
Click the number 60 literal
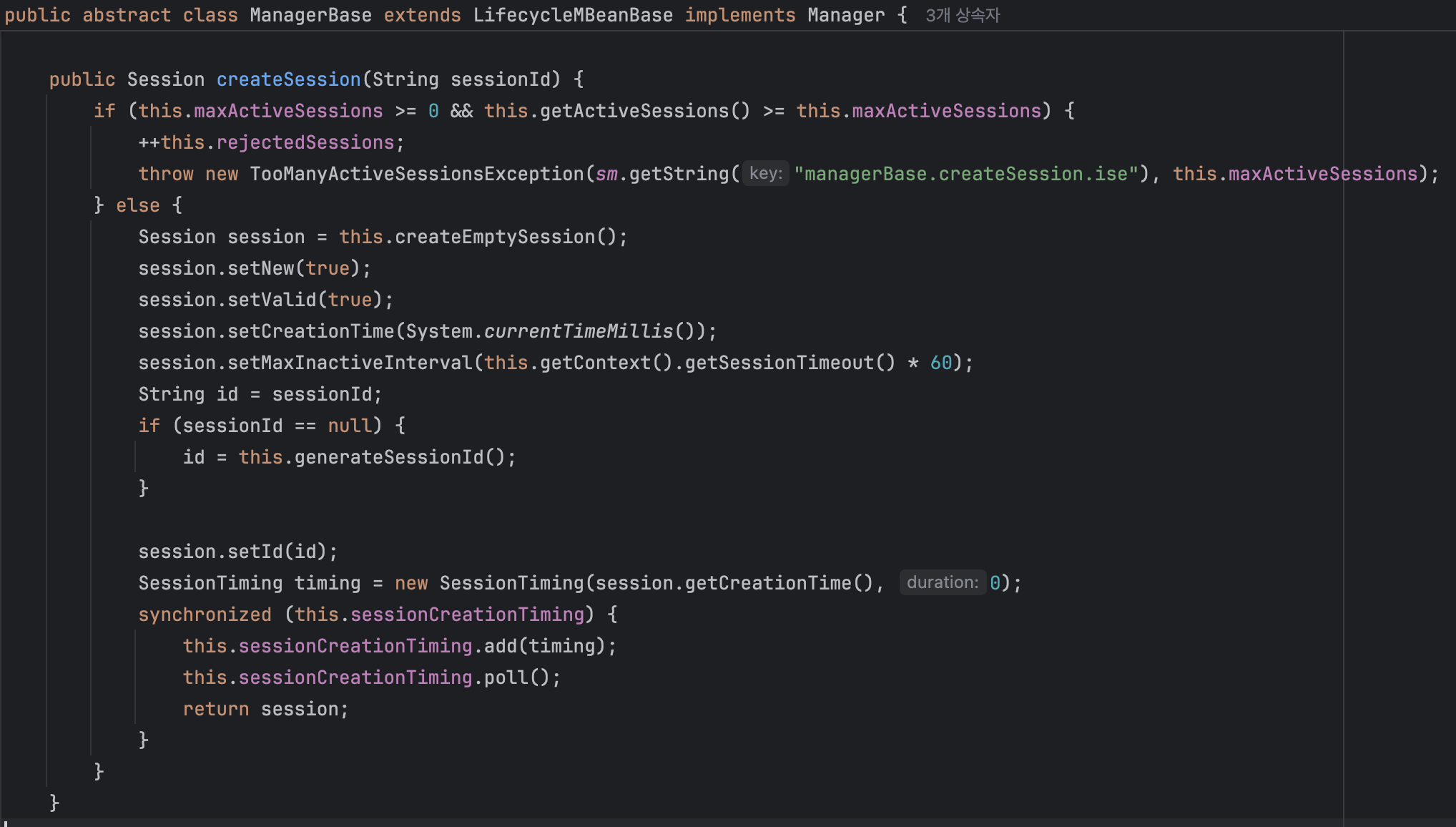pyautogui.click(x=940, y=363)
